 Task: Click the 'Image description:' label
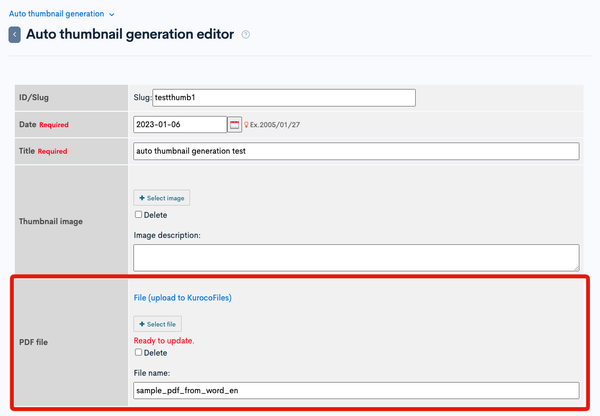[x=167, y=235]
